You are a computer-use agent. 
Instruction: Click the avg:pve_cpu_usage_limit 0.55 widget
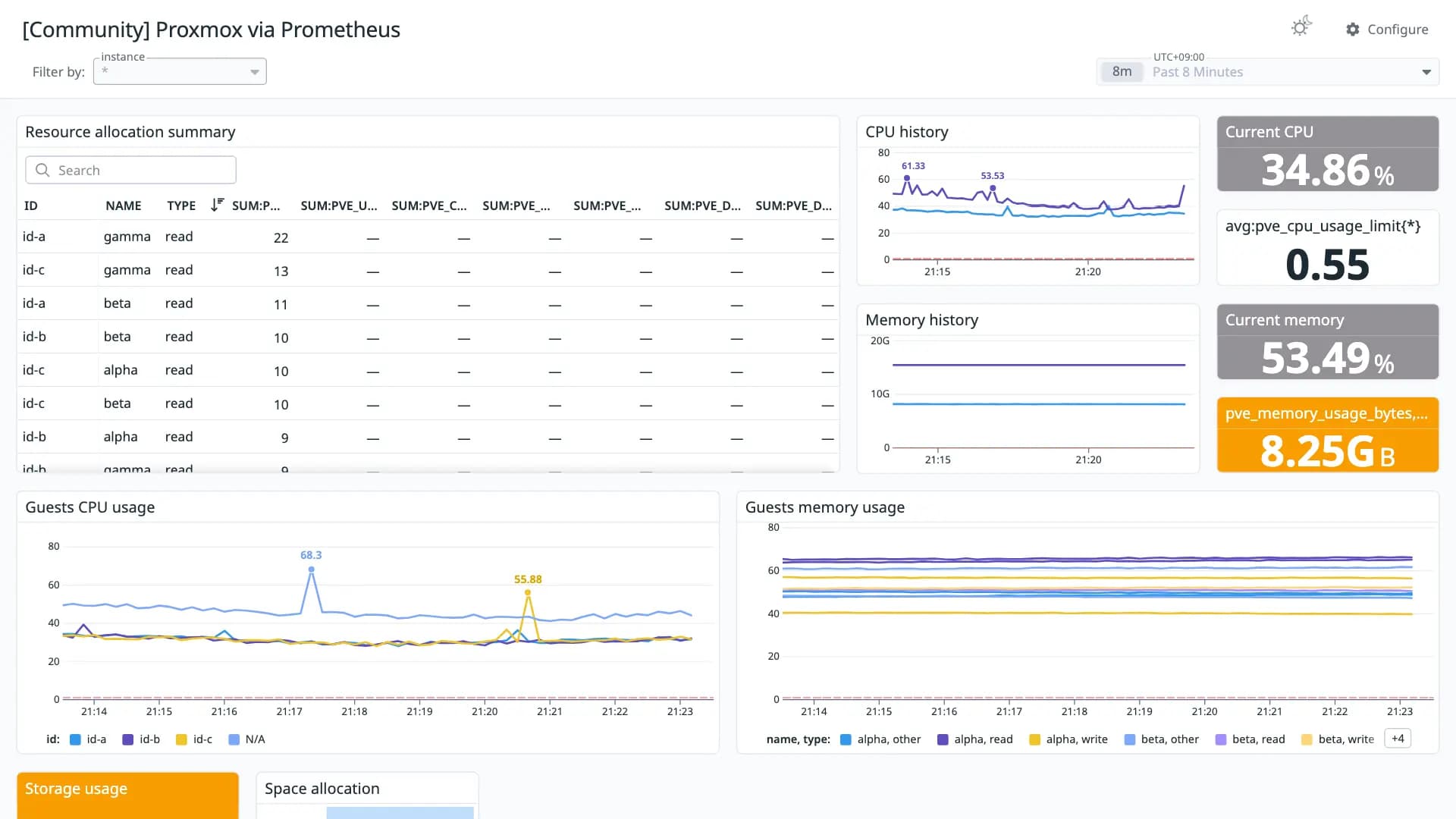click(x=1328, y=248)
